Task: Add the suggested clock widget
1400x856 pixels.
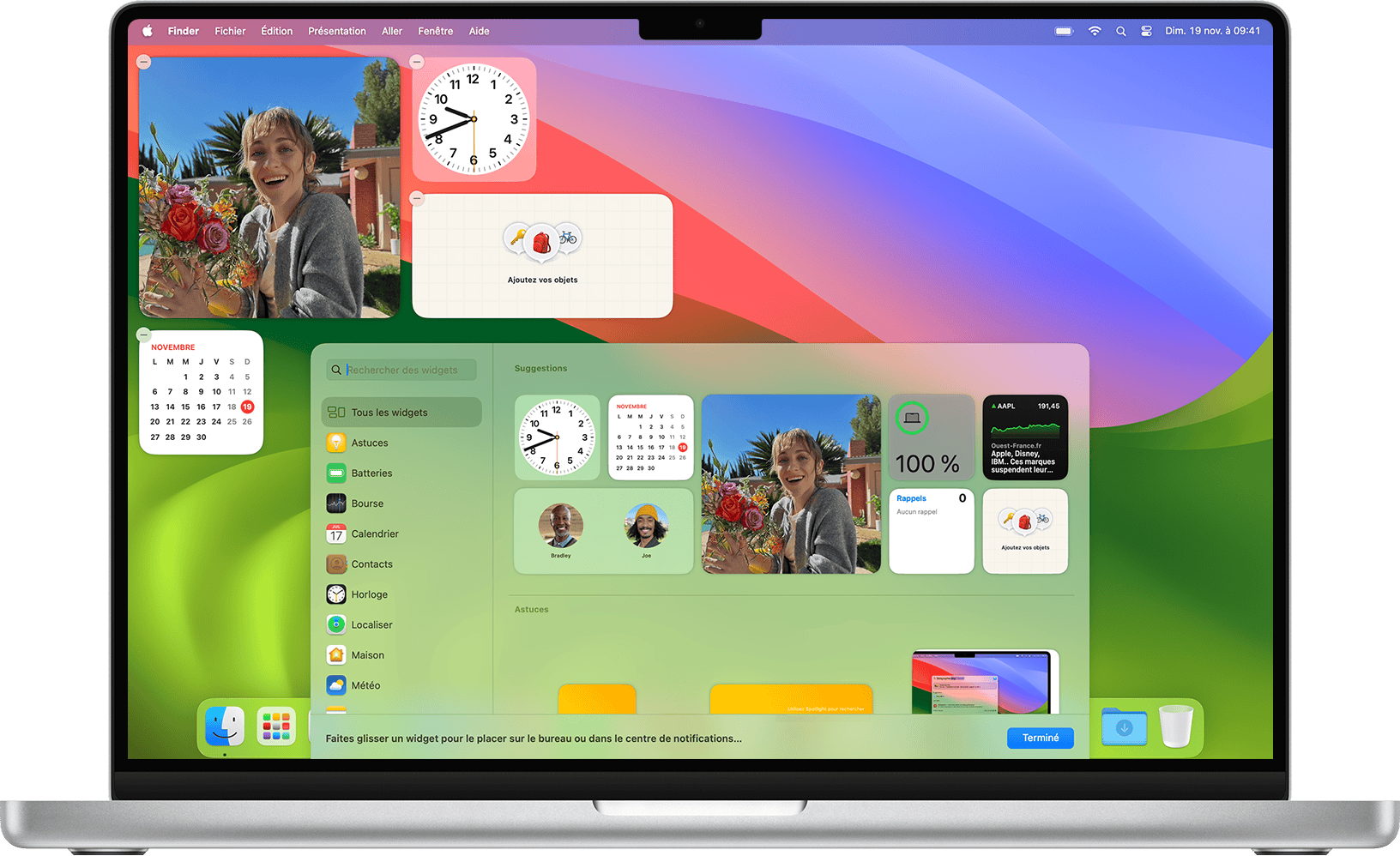Action: pyautogui.click(x=557, y=437)
